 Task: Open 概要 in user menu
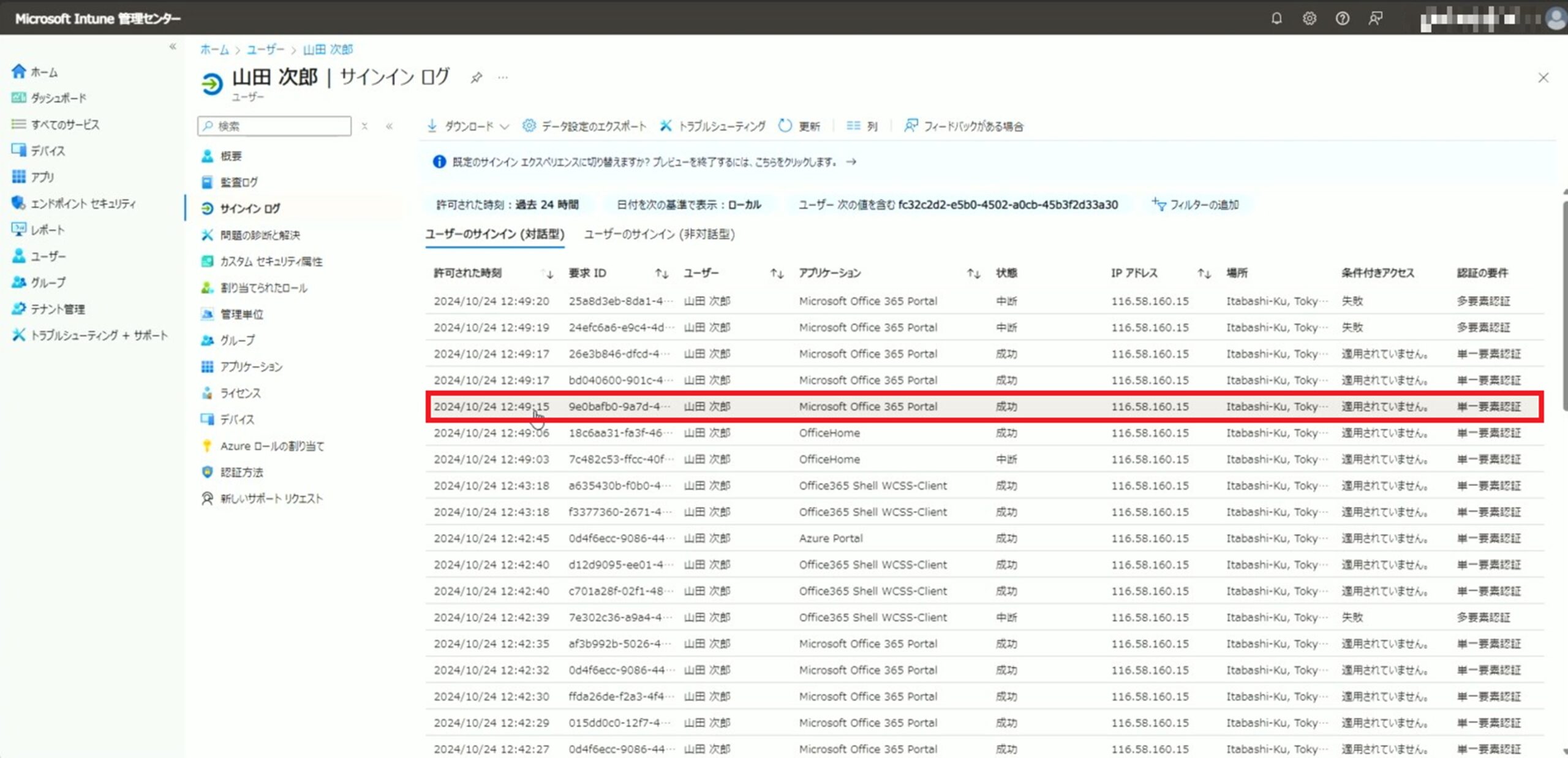coord(221,156)
